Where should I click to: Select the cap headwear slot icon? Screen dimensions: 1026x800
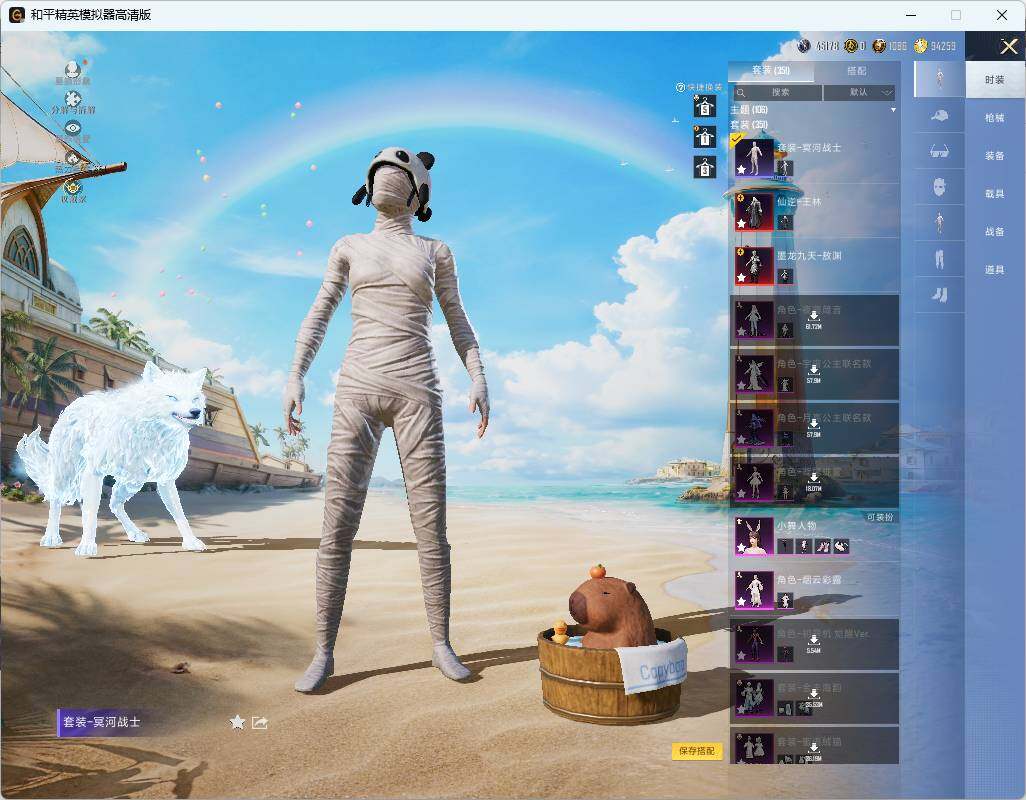(939, 116)
